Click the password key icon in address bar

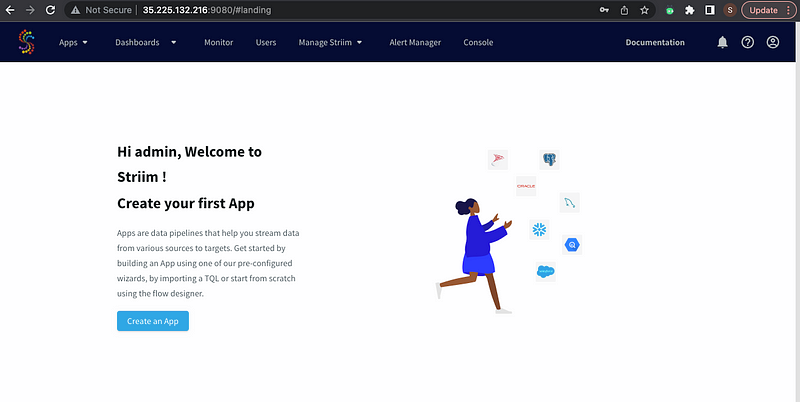604,10
